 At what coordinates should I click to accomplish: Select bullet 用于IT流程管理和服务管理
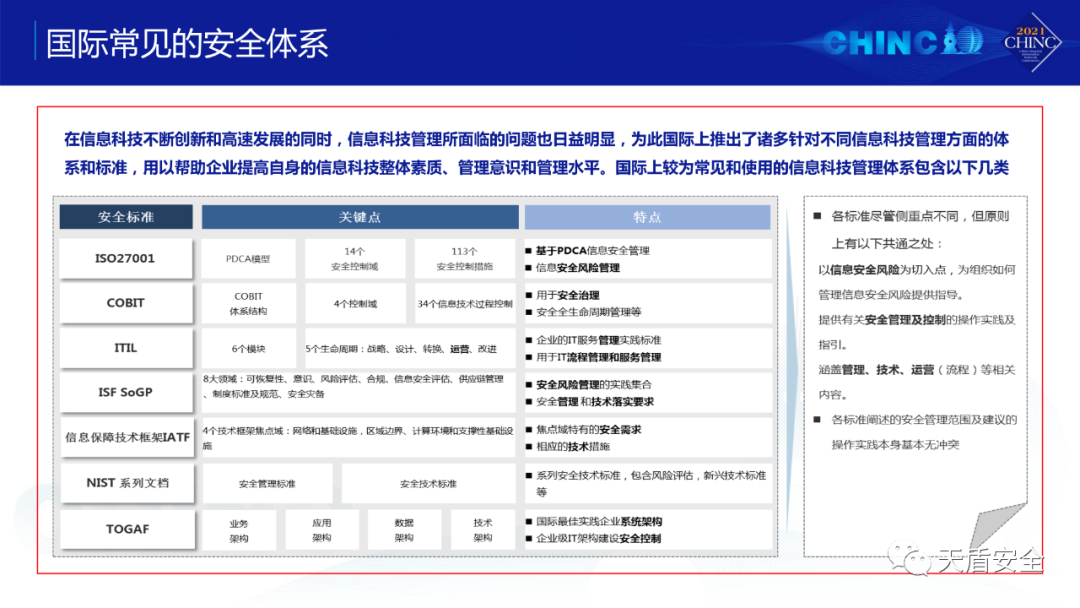(x=593, y=357)
